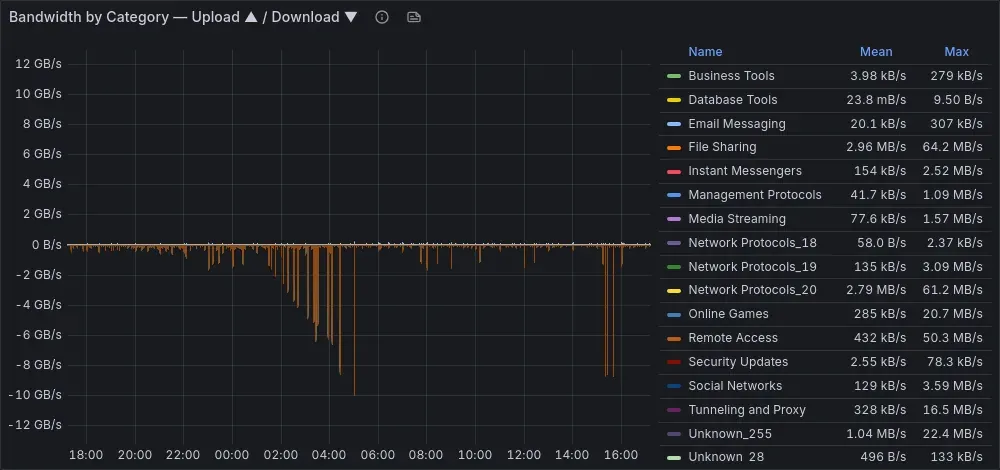Click the 12 GB/s y-axis label

click(x=39, y=64)
